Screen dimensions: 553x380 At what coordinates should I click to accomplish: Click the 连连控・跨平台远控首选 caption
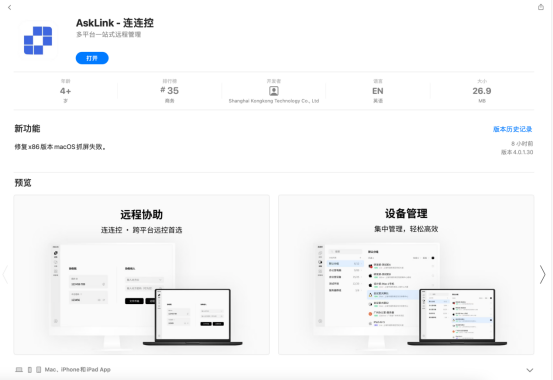141,230
